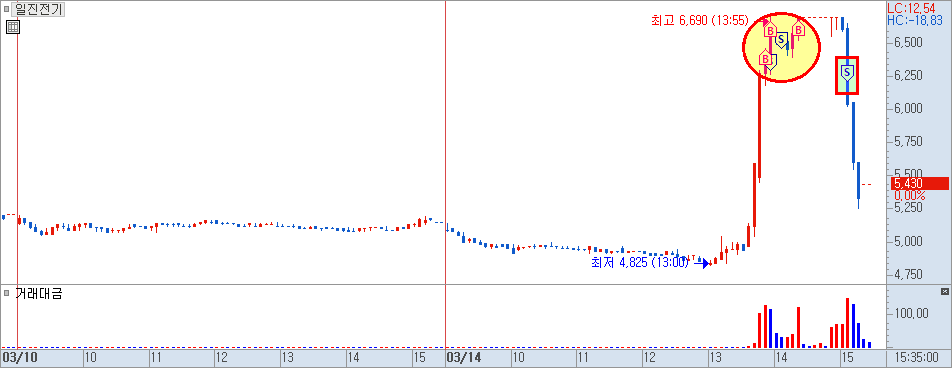Click the 일진전기 stock name label
952x368 pixels.
[x=39, y=9]
